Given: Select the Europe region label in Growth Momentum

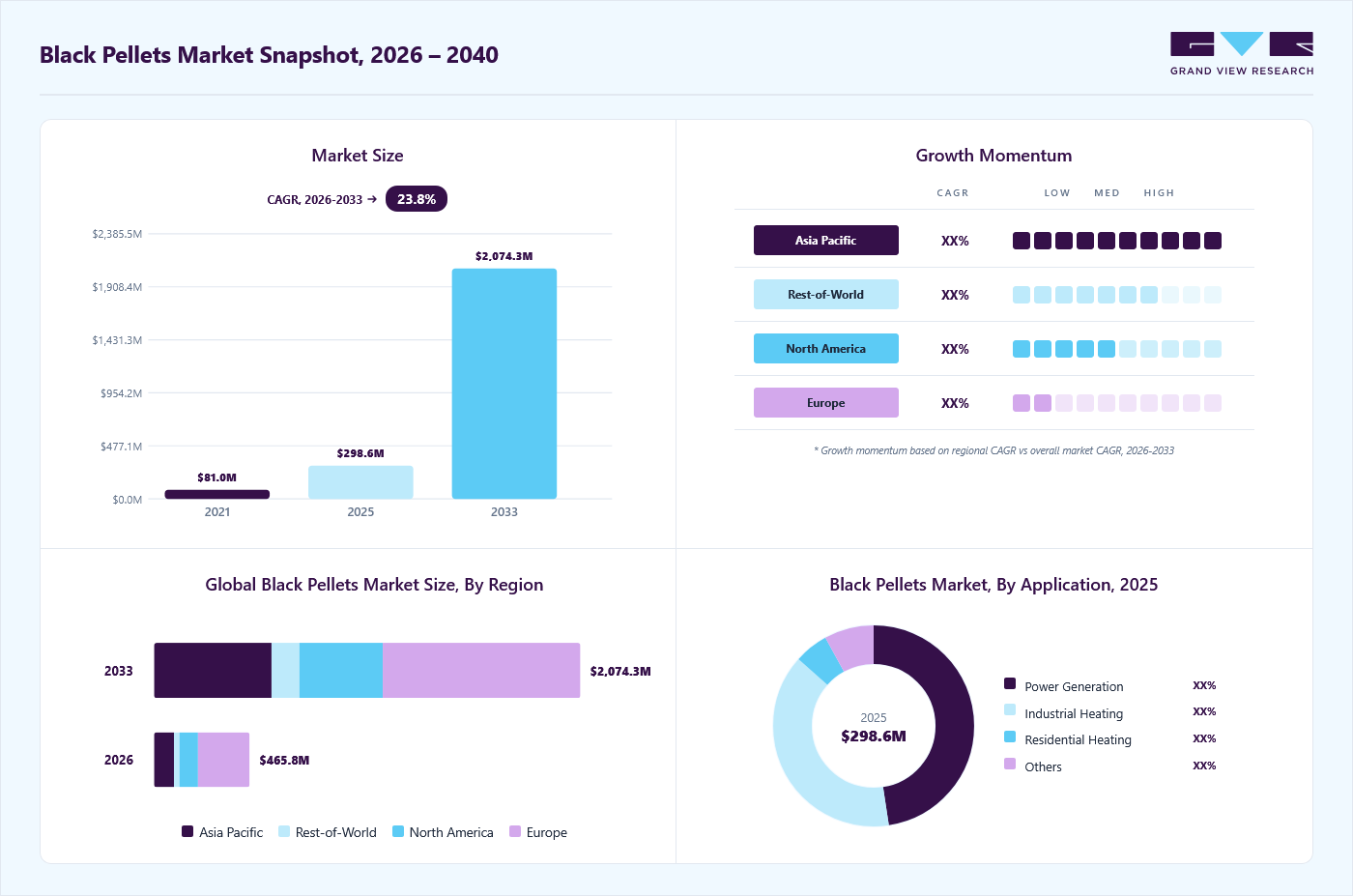Looking at the screenshot, I should tap(826, 403).
